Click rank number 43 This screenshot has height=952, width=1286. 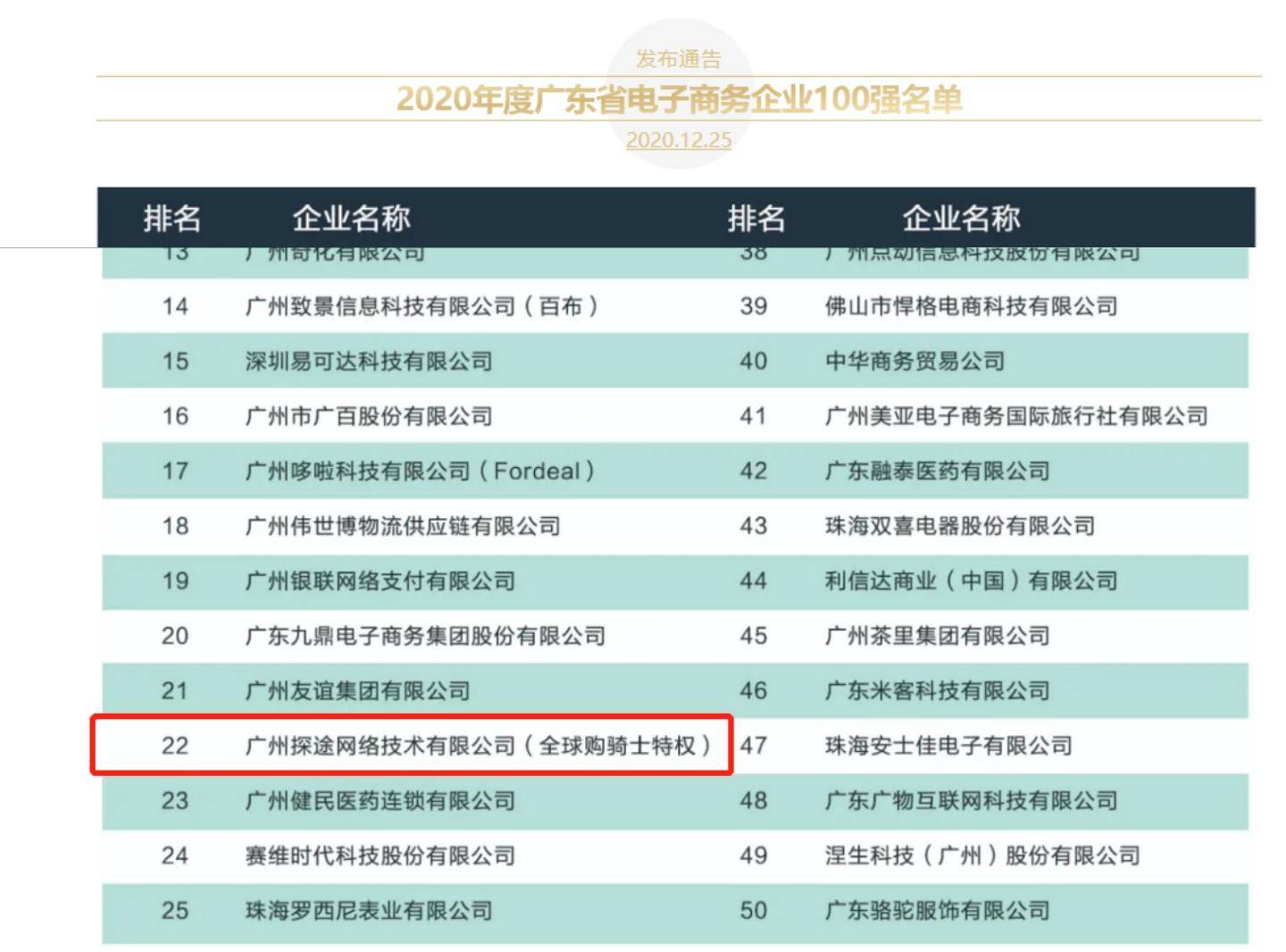pos(754,526)
